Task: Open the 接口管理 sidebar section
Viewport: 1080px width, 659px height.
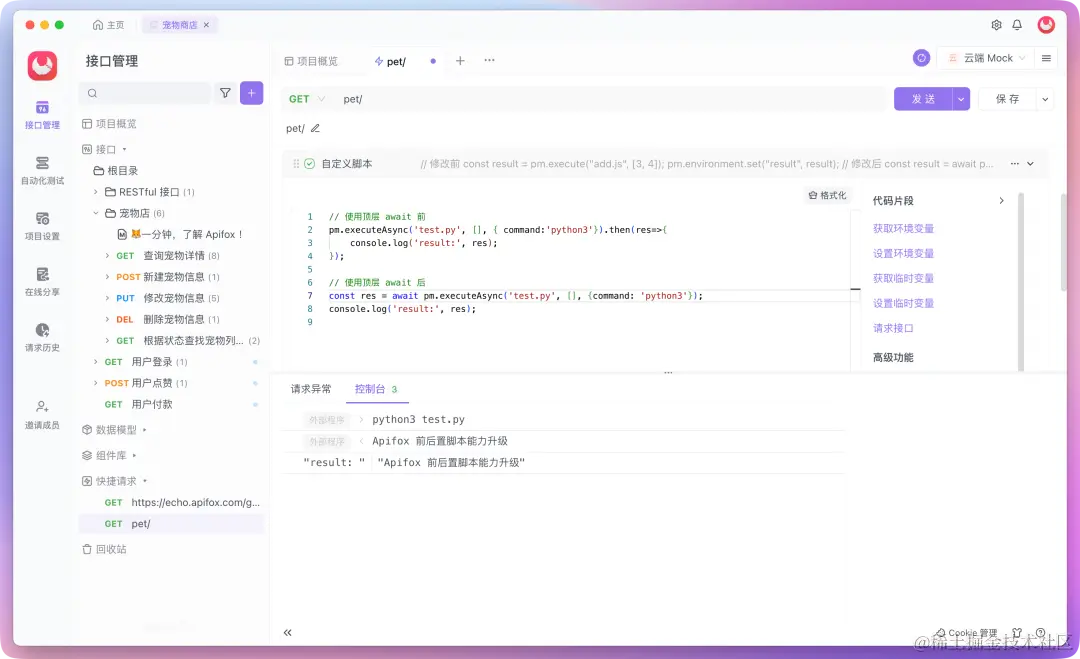Action: point(42,115)
